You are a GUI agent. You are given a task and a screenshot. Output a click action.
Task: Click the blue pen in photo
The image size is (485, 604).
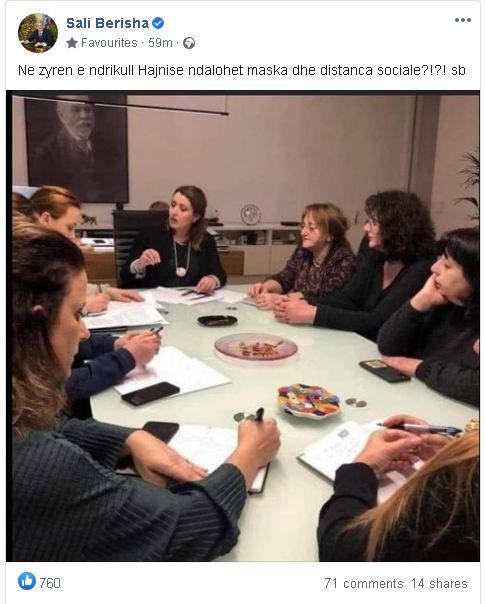(x=420, y=428)
